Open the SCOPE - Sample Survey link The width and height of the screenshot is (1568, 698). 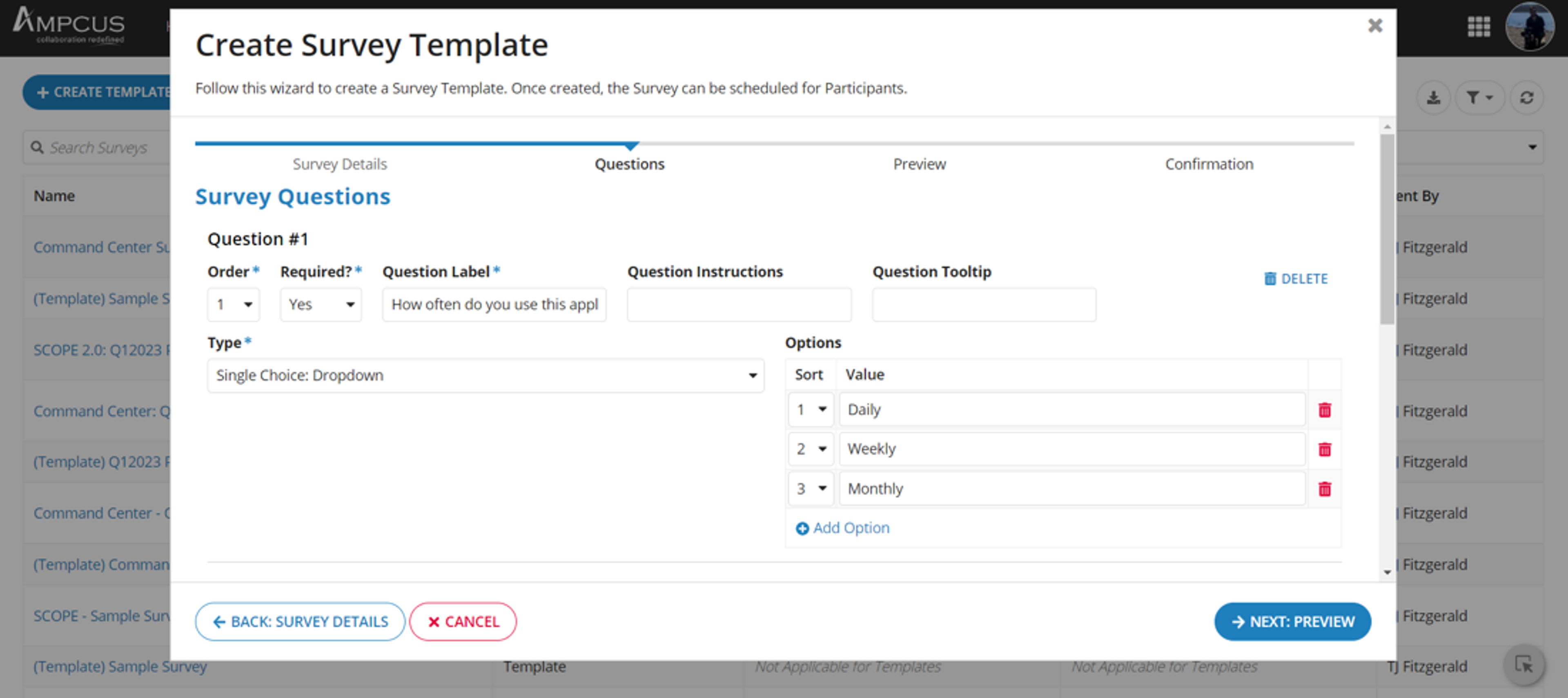click(x=102, y=616)
